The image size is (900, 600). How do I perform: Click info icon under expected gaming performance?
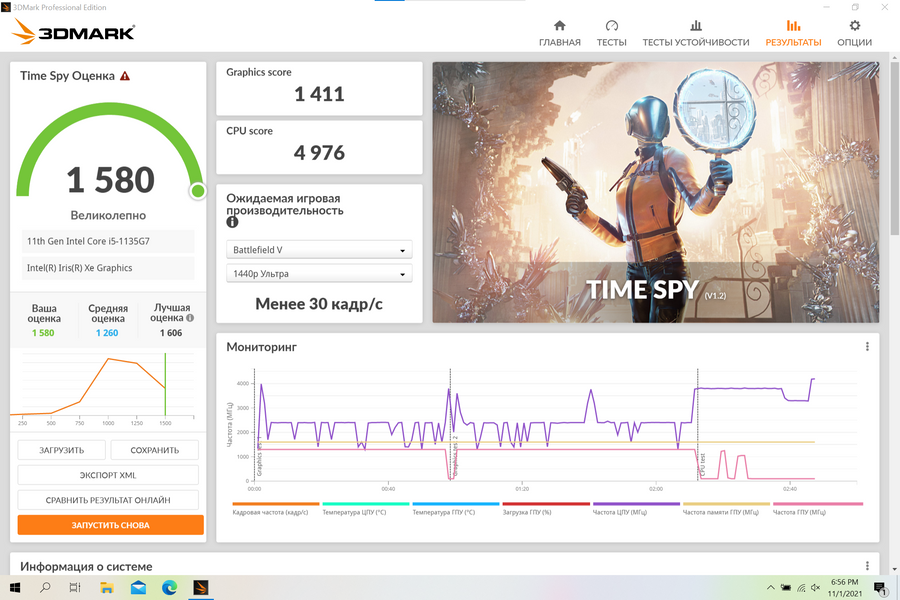tap(232, 222)
